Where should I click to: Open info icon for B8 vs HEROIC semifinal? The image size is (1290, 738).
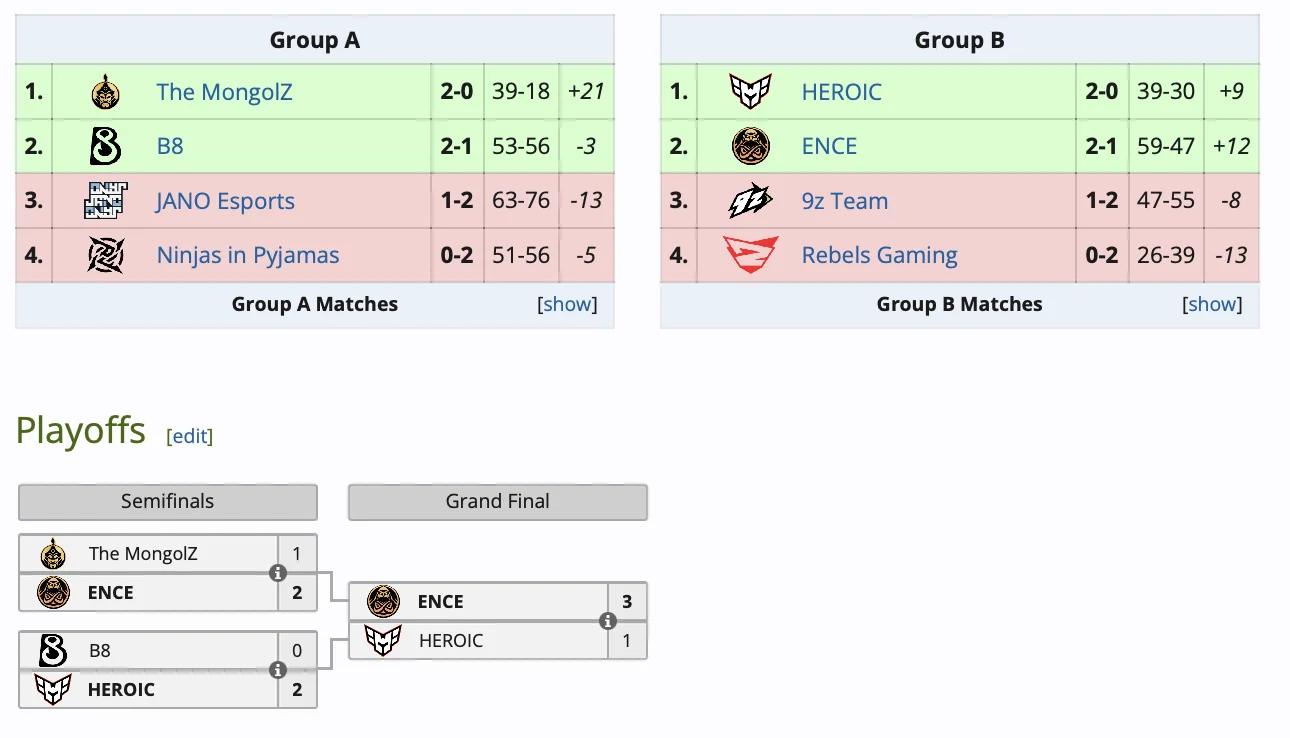[x=278, y=670]
